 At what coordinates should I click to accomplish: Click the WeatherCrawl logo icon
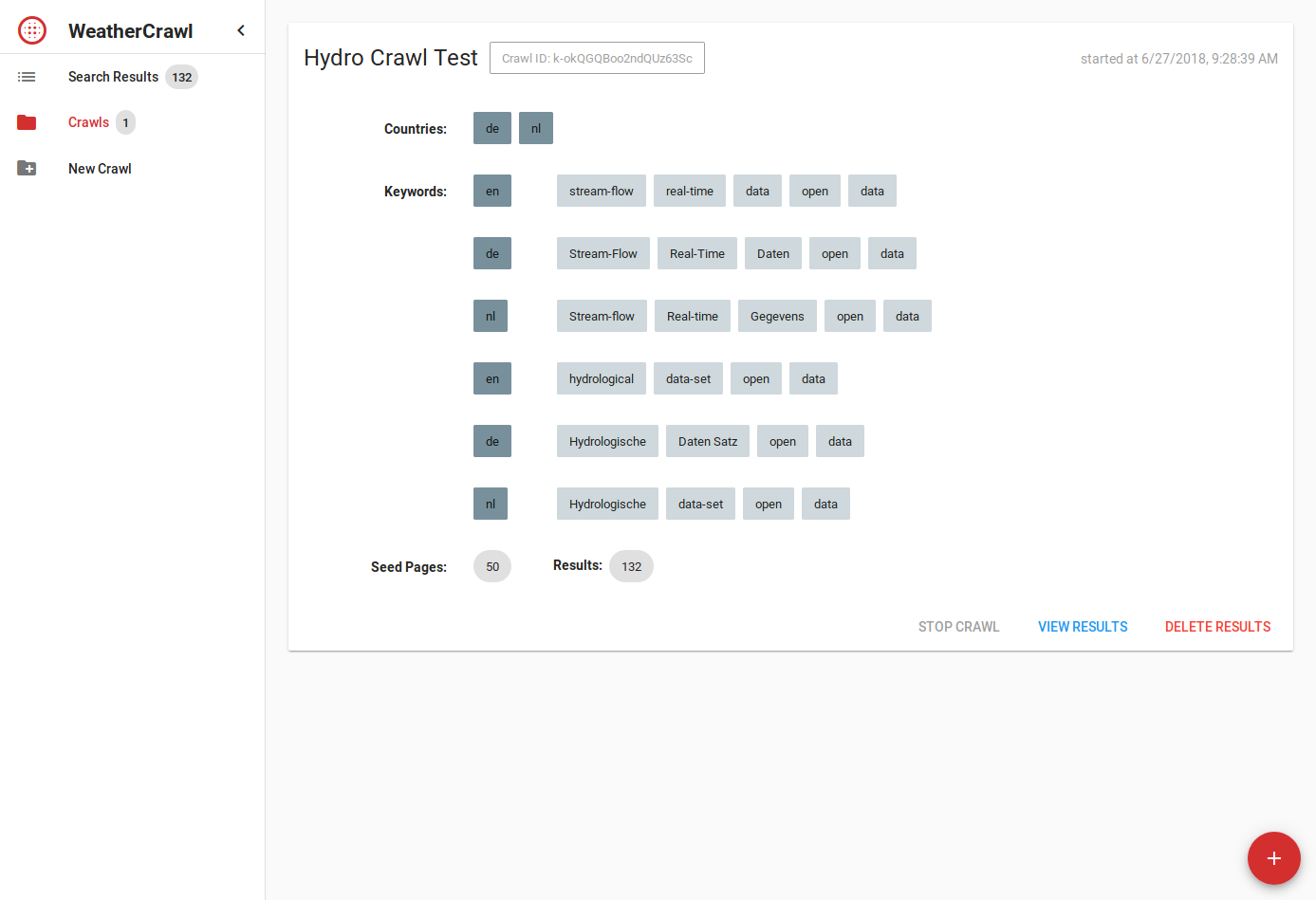coord(32,30)
